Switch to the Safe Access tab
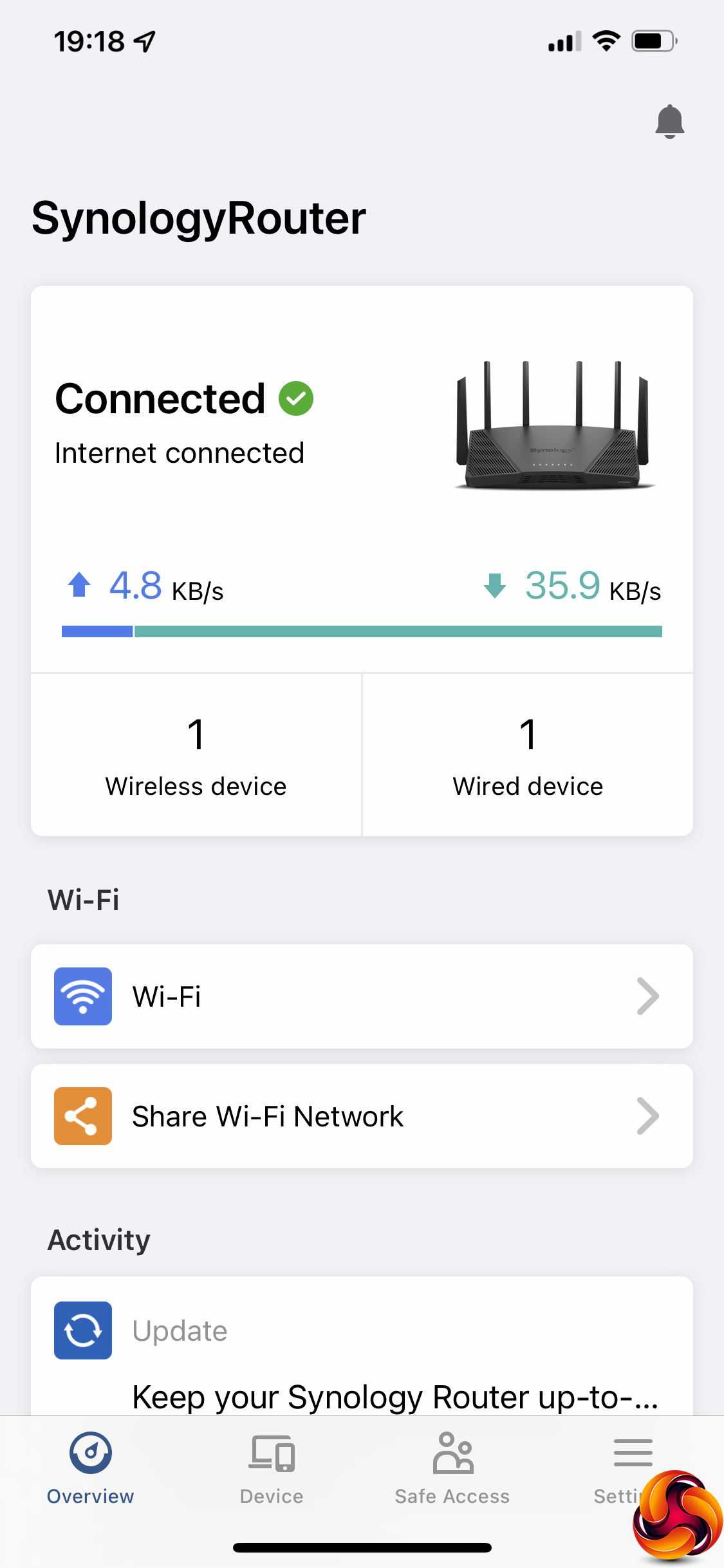The height and width of the screenshot is (1568, 724). [x=452, y=1496]
